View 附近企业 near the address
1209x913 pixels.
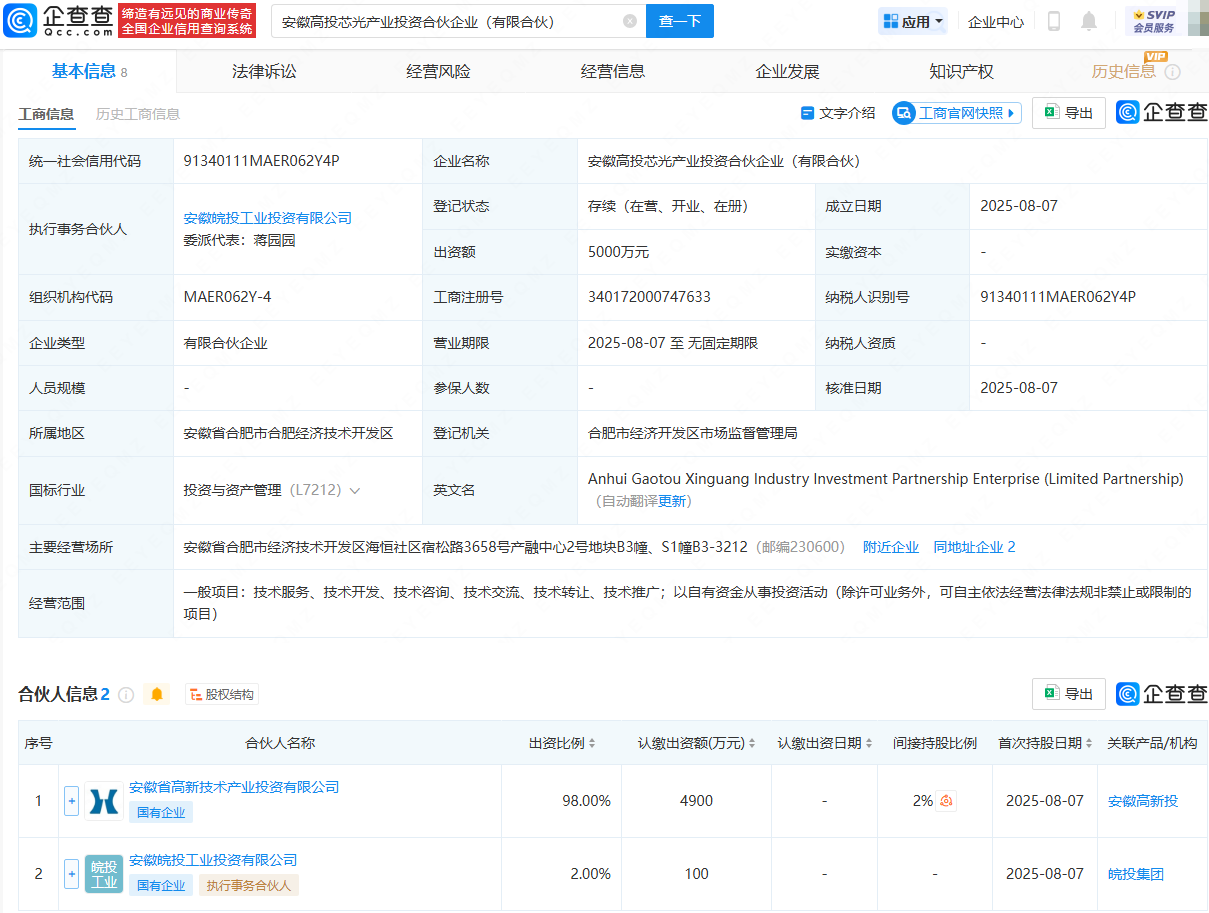pyautogui.click(x=891, y=547)
